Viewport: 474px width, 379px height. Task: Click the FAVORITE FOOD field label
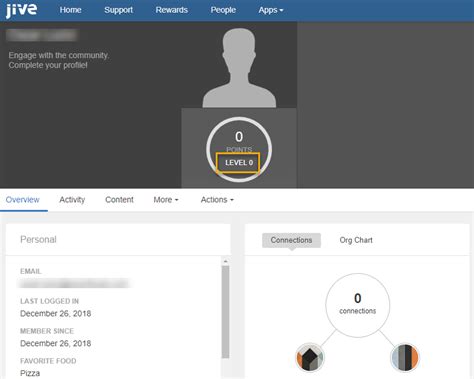coord(48,361)
